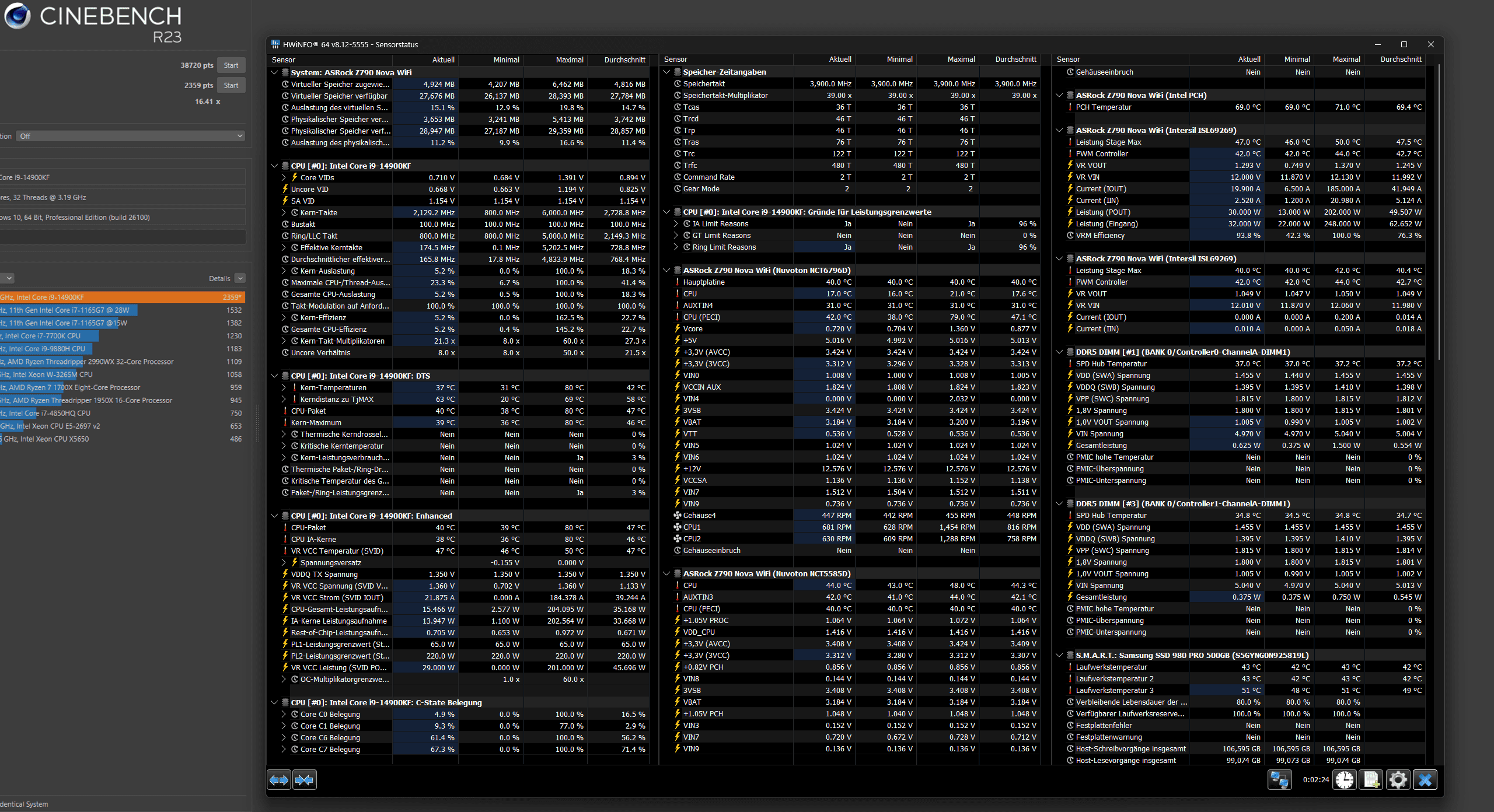The image size is (1494, 812).
Task: Click the thermometer icon beside PCH Temperatur
Action: (x=1070, y=107)
